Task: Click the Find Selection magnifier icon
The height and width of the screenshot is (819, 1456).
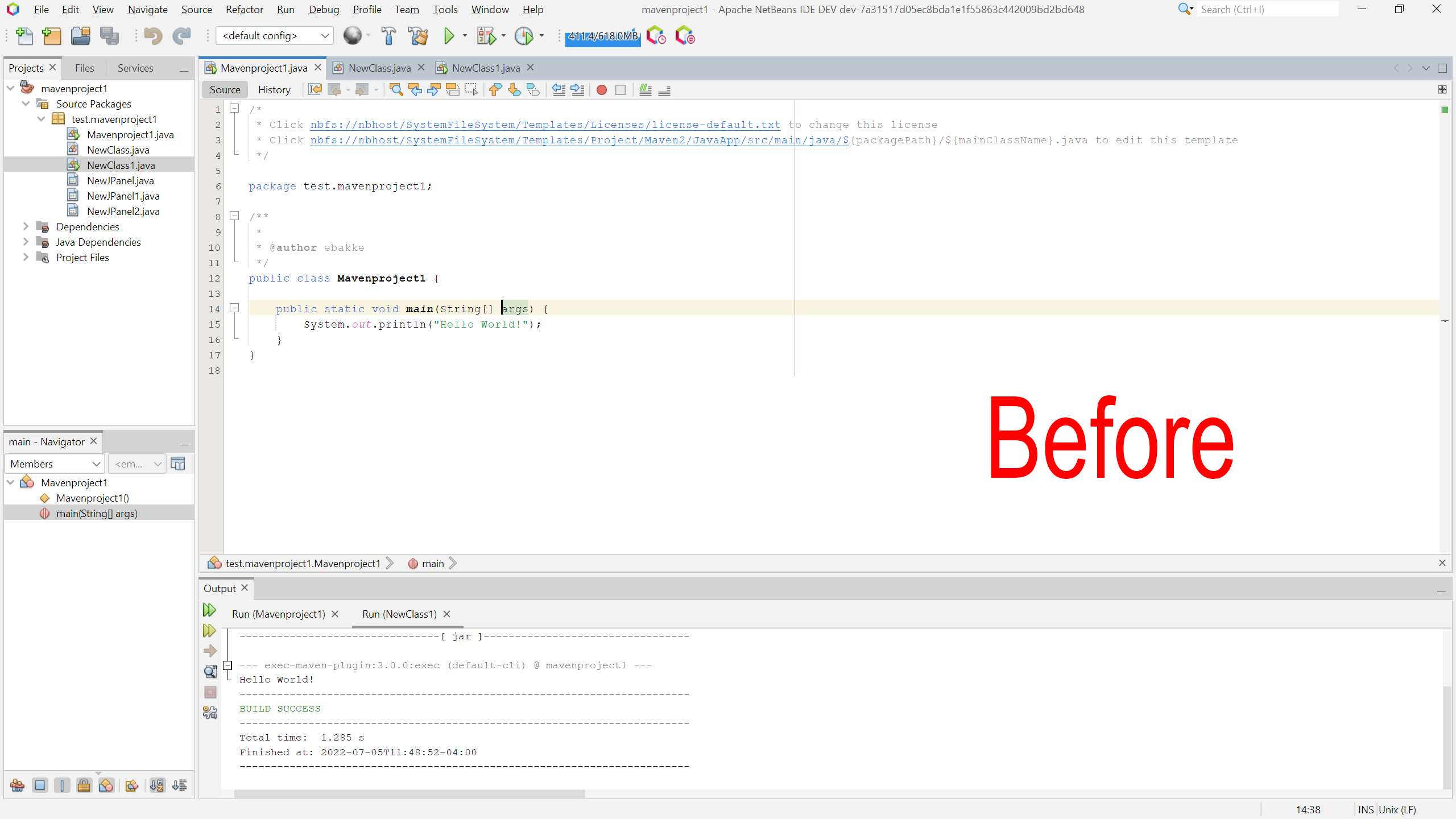Action: (x=396, y=90)
